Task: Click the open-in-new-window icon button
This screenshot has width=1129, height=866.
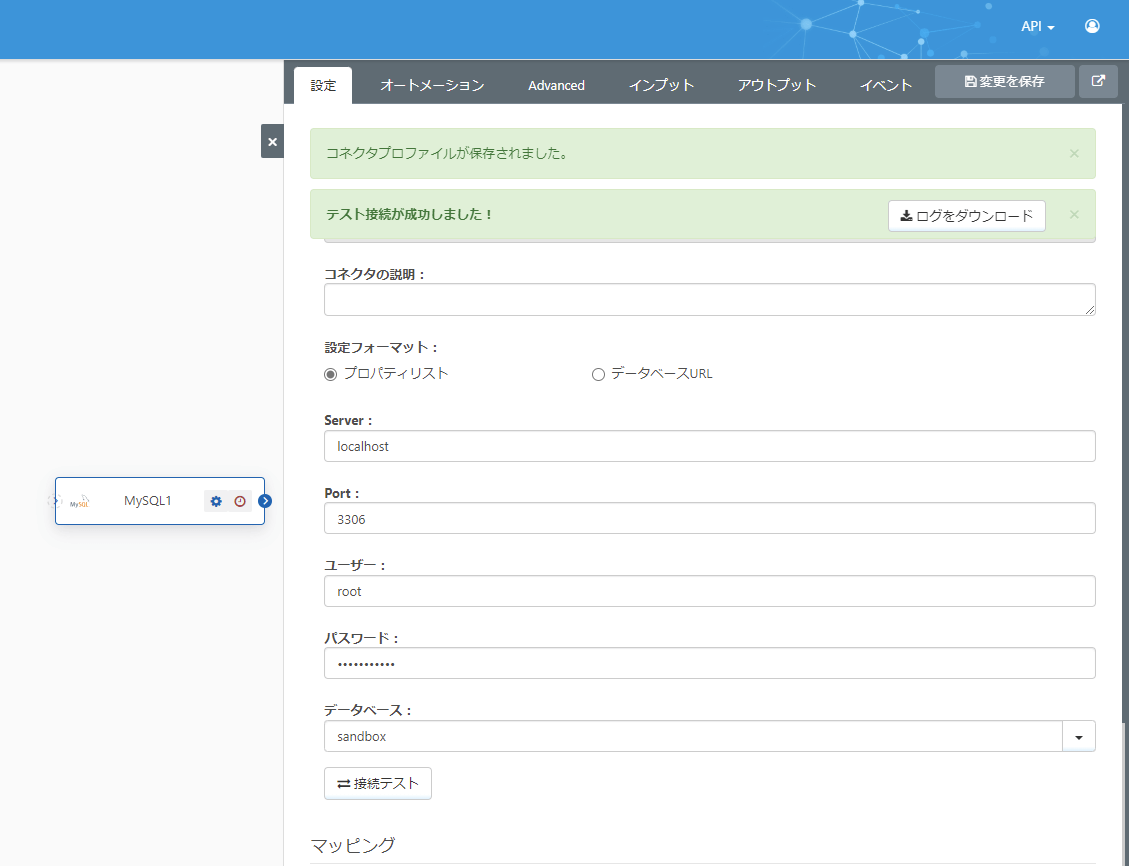Action: click(x=1098, y=82)
